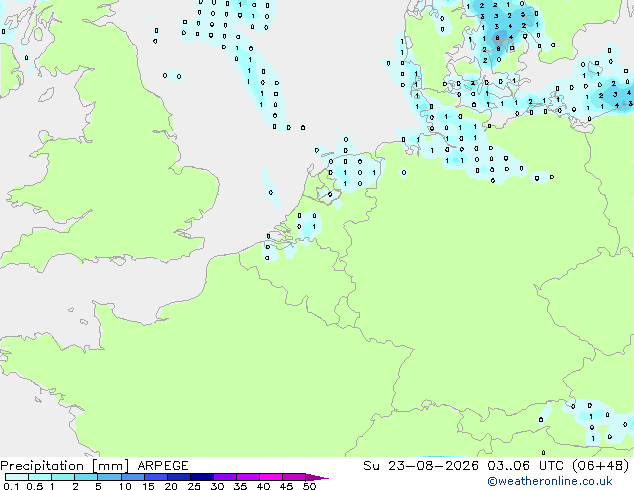Pick the 35–40 mm legend swatch
Viewport: 634px width, 490px height.
[248, 477]
